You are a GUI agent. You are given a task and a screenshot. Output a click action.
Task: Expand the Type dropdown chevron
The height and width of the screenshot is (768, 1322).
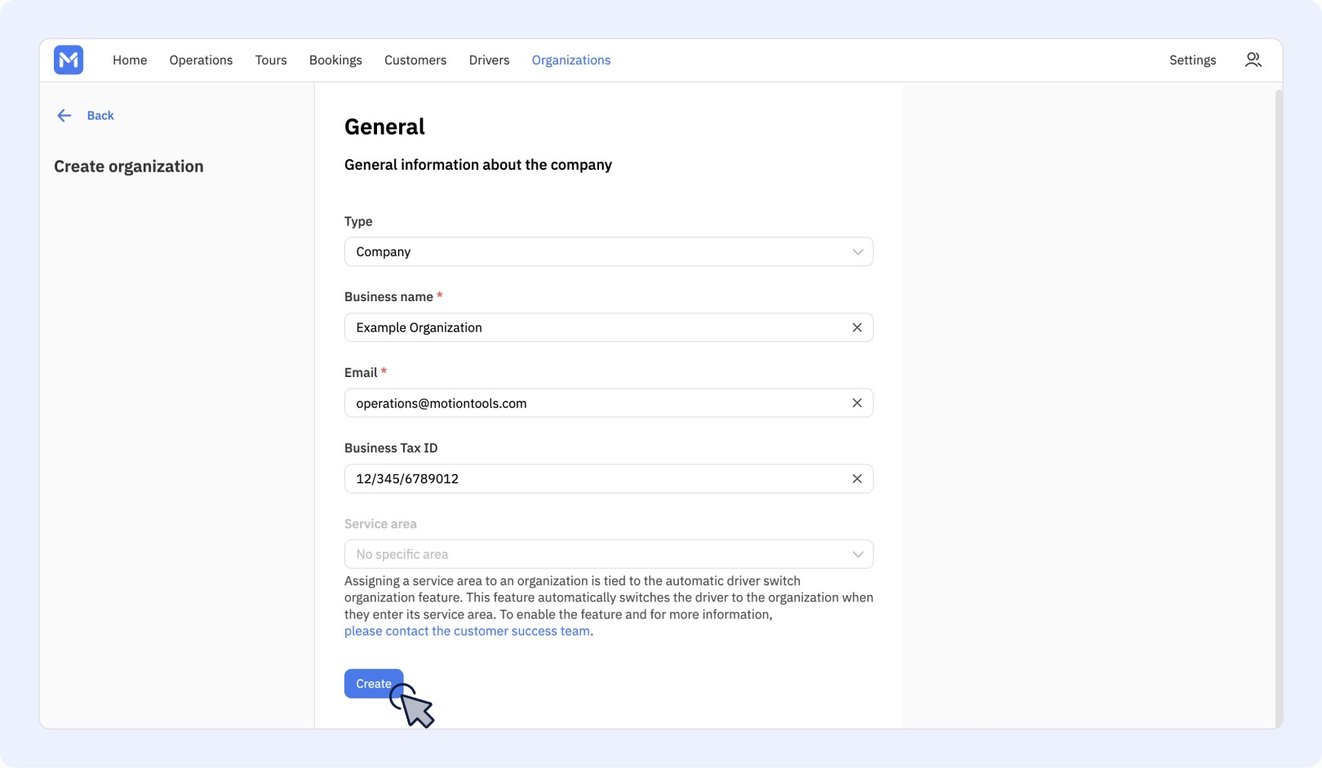[858, 252]
